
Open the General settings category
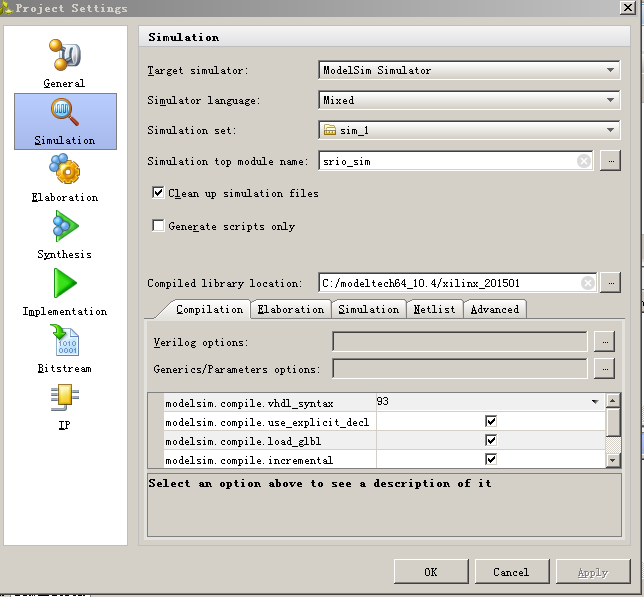64,63
